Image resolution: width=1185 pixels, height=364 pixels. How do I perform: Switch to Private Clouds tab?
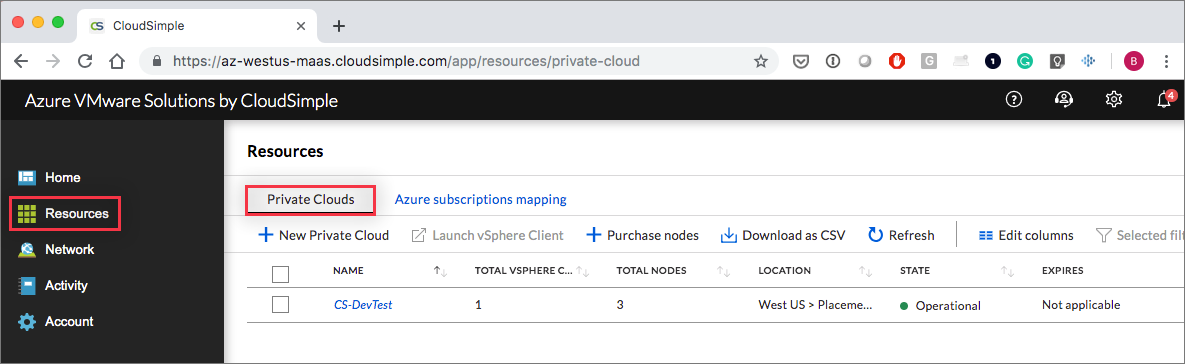[311, 200]
